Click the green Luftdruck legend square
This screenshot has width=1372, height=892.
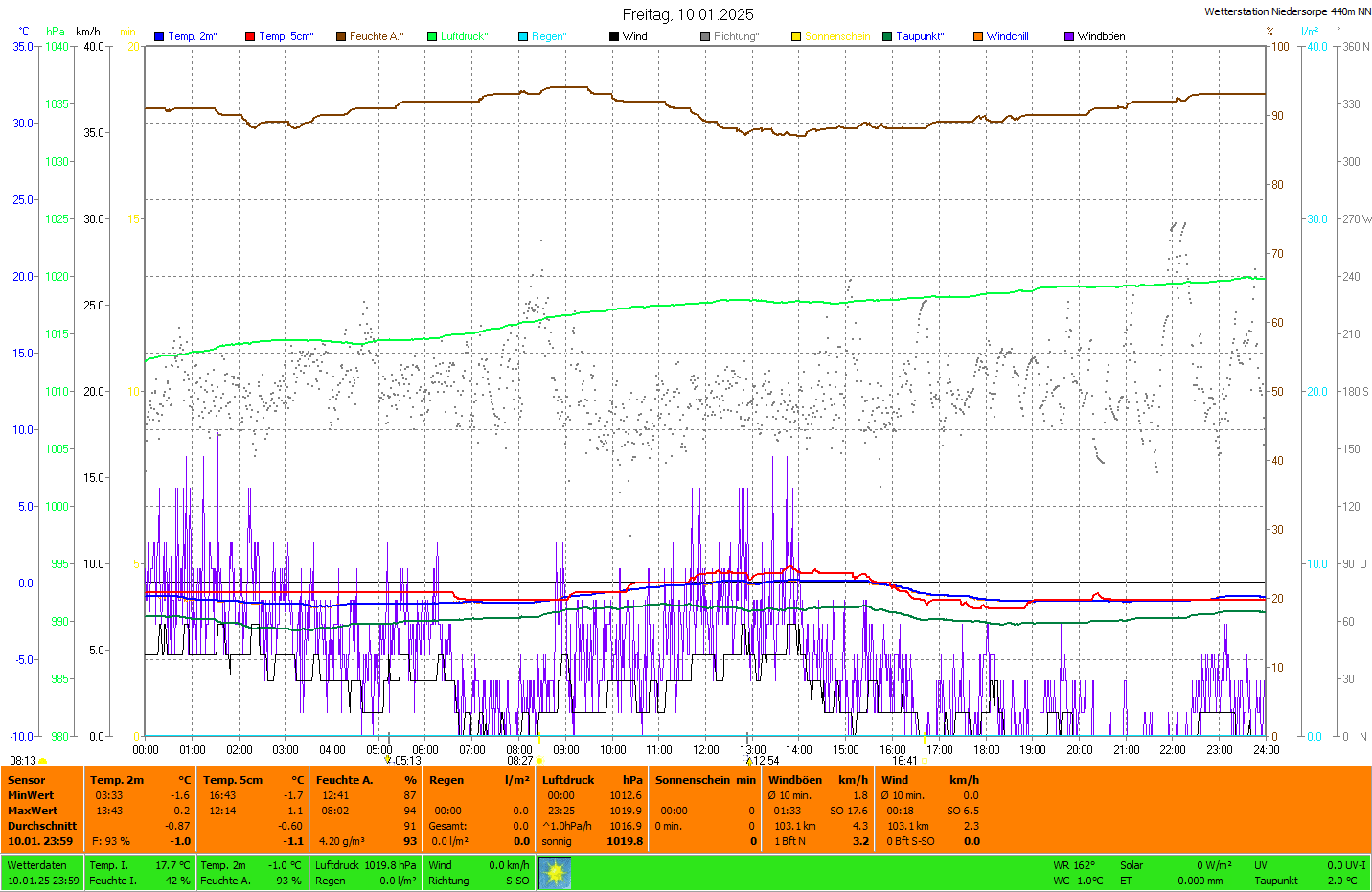click(x=432, y=36)
